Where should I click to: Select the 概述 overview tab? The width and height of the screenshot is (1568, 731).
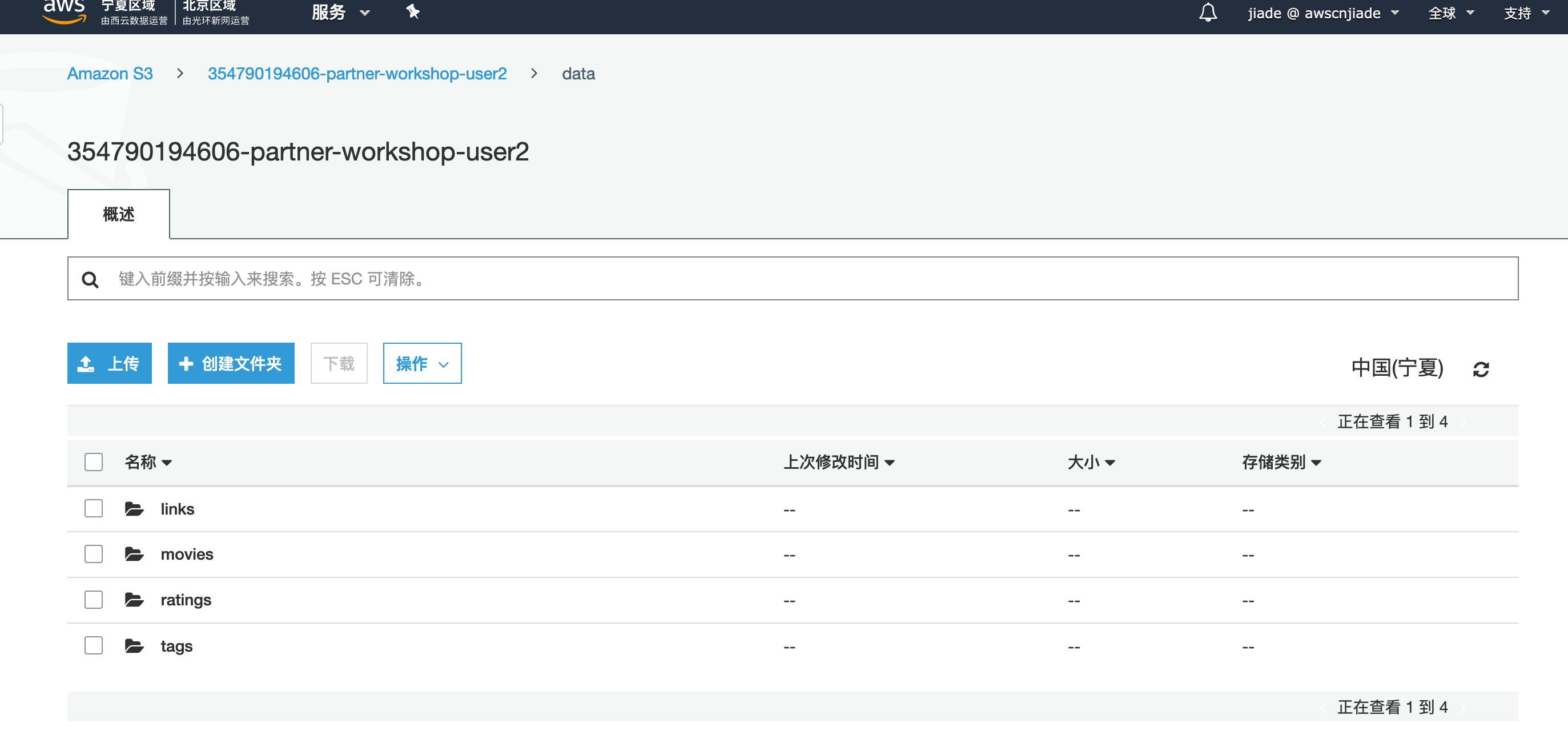119,214
